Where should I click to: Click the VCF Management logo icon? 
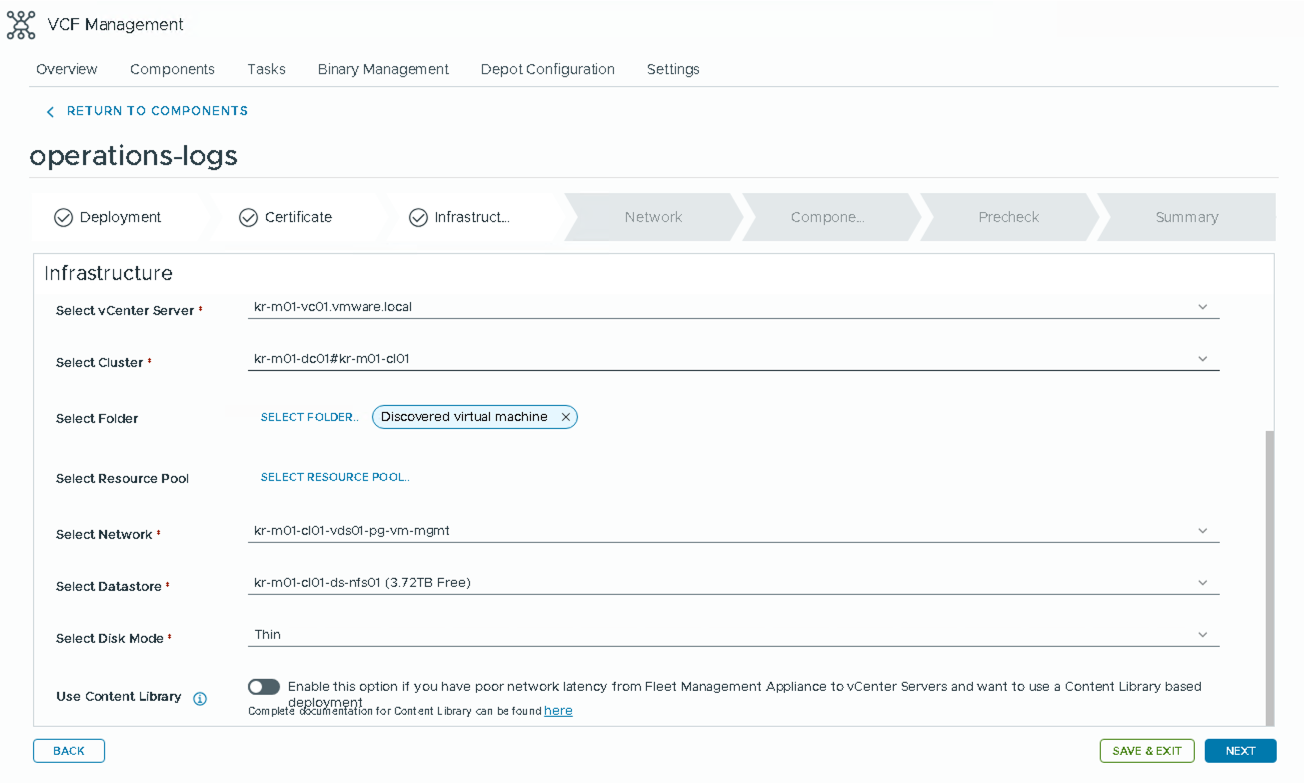(21, 25)
